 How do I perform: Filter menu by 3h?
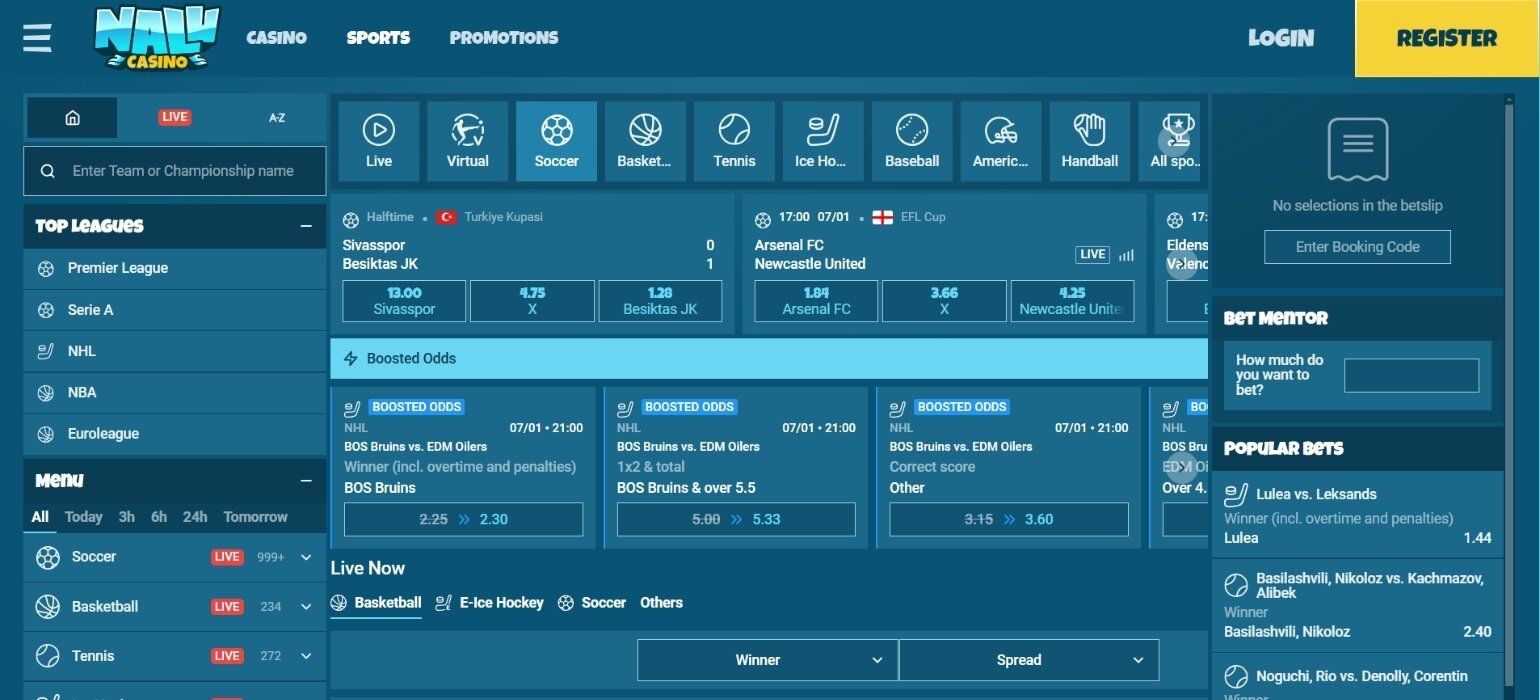pyautogui.click(x=127, y=517)
